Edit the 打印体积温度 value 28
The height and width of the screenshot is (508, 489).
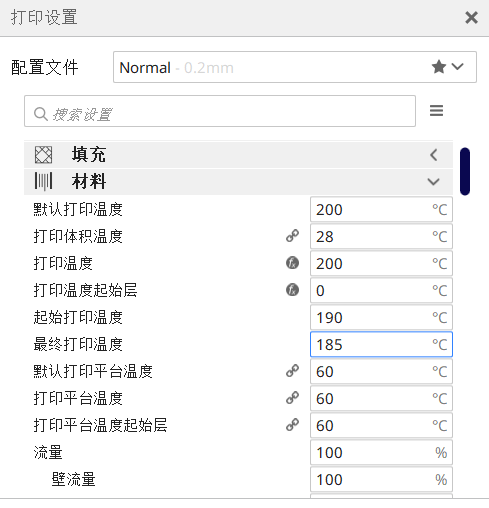[381, 236]
